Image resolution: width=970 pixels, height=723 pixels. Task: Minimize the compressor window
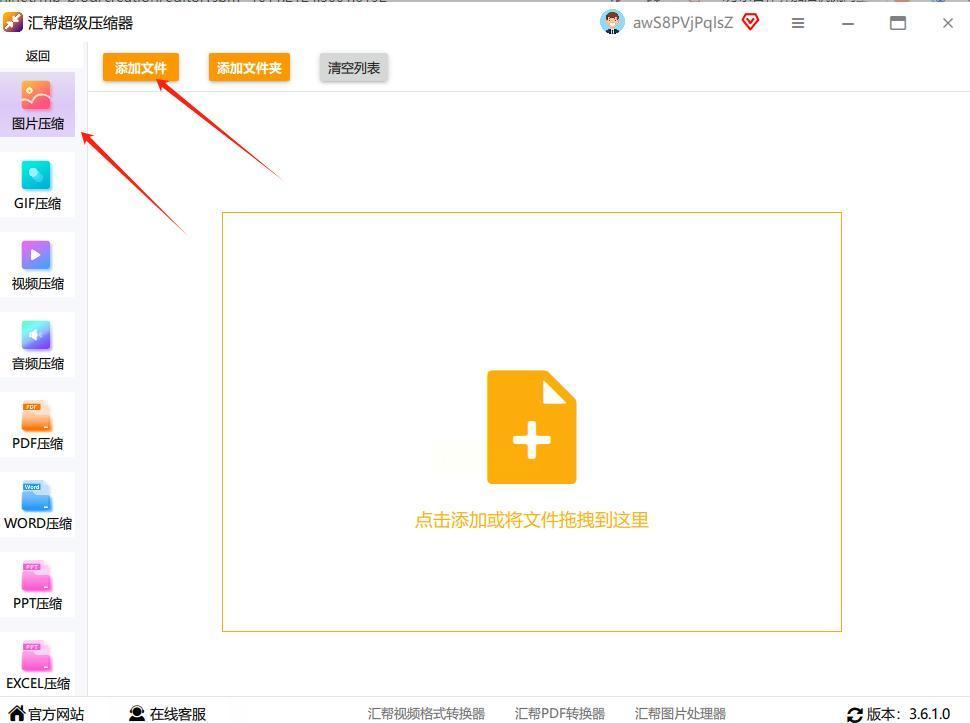[848, 24]
